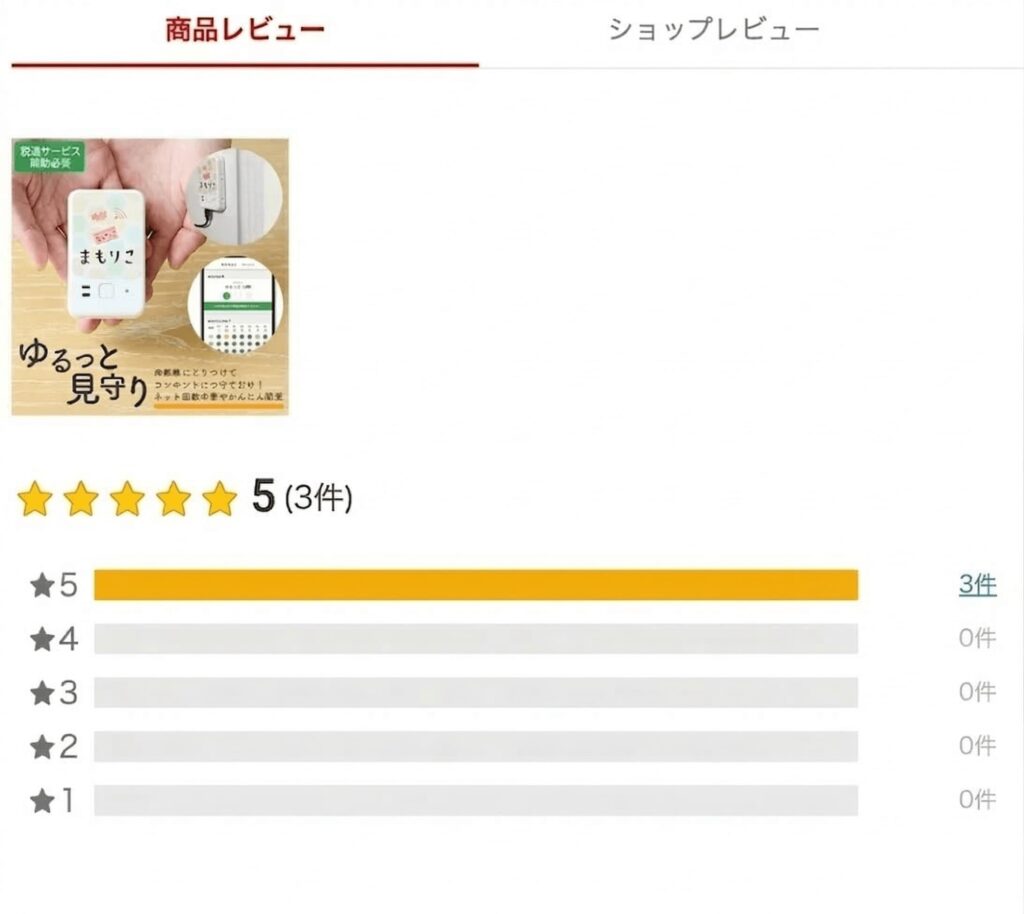Screen dimensions: 1024x914
Task: Open the 3件 reviews link
Action: coord(977,585)
